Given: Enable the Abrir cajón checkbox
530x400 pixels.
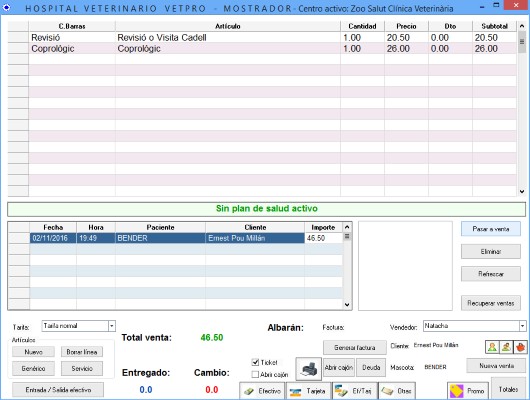Looking at the screenshot, I should point(256,374).
